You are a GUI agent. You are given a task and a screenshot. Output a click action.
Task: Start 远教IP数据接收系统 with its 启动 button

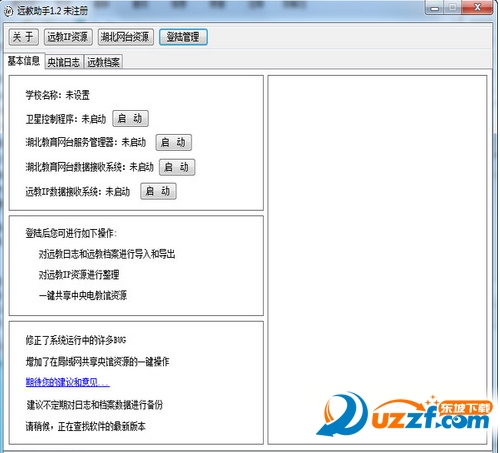pyautogui.click(x=158, y=191)
